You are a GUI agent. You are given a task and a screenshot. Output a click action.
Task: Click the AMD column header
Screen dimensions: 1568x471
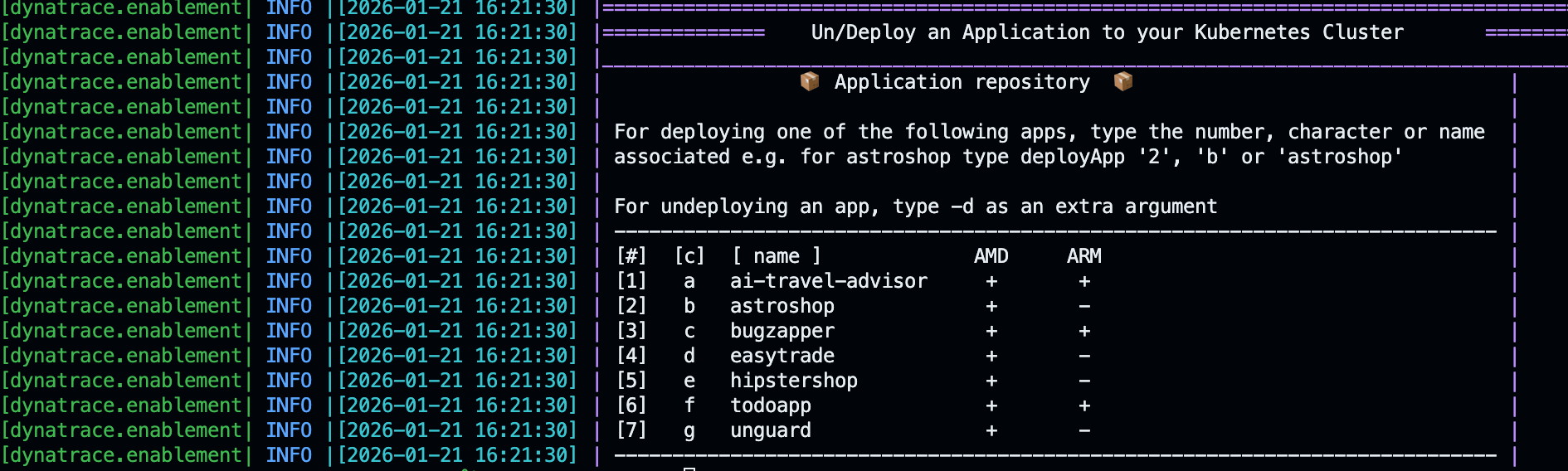991,256
